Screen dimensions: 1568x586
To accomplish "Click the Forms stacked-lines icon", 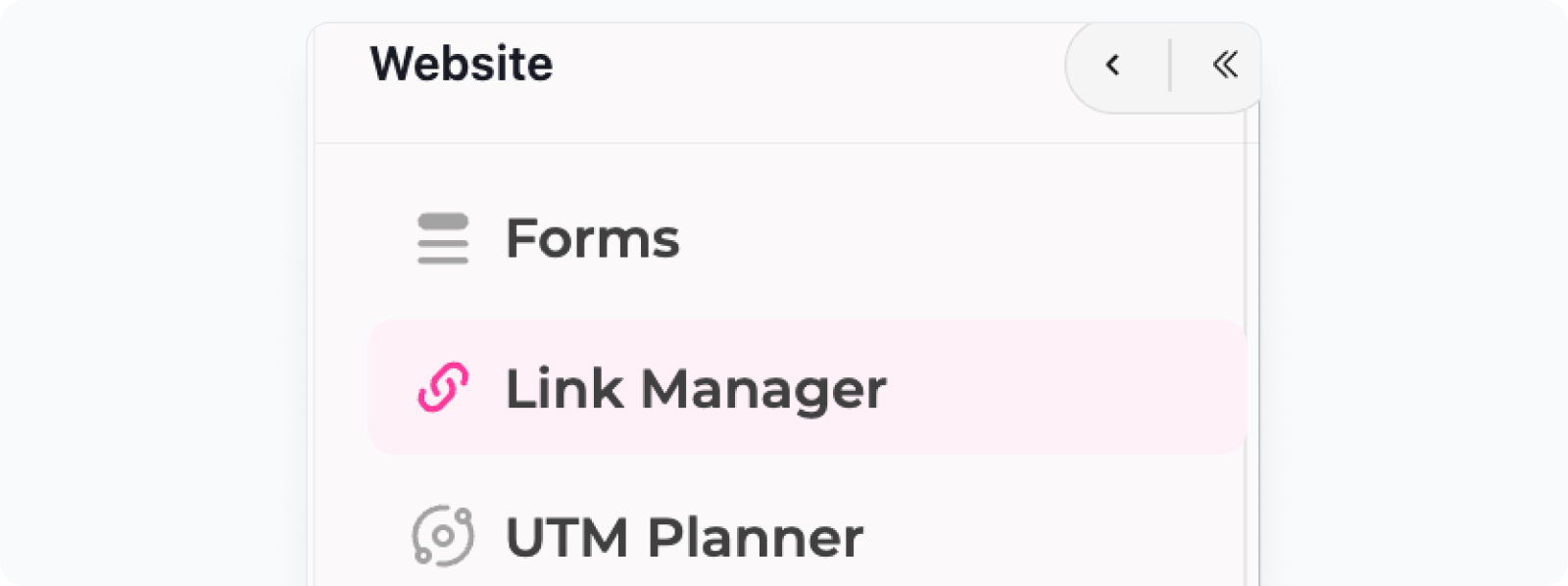I will tap(443, 238).
